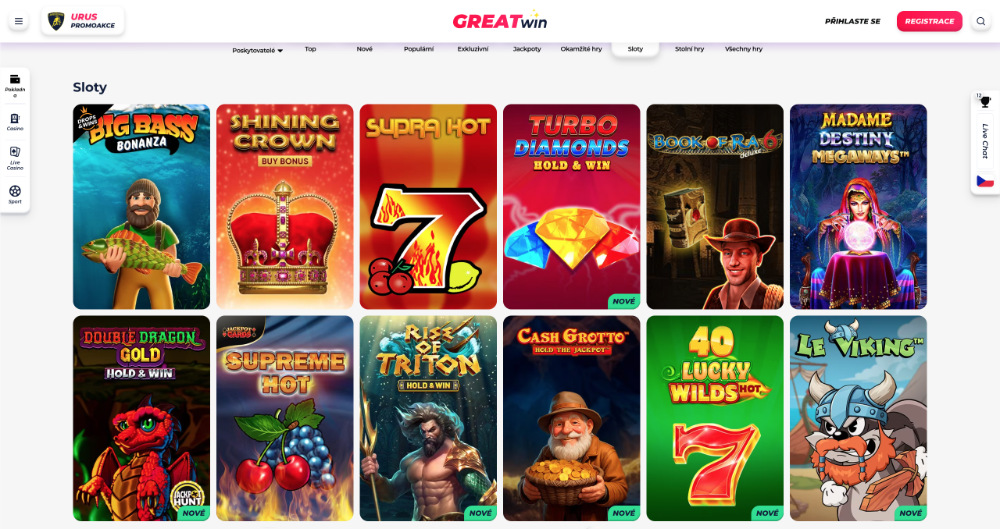Image resolution: width=1000 pixels, height=529 pixels.
Task: Open the Book of Ra 6 slot
Action: pos(715,207)
